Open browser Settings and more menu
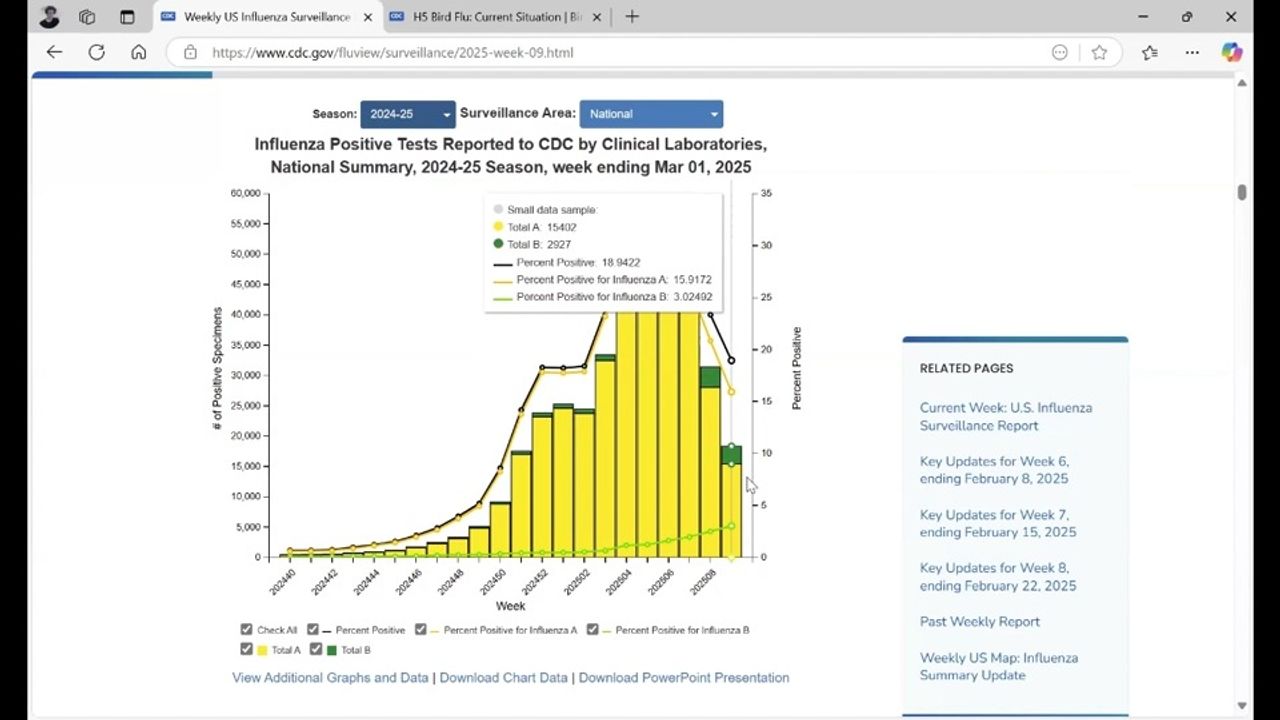Viewport: 1280px width, 720px height. 1192,52
